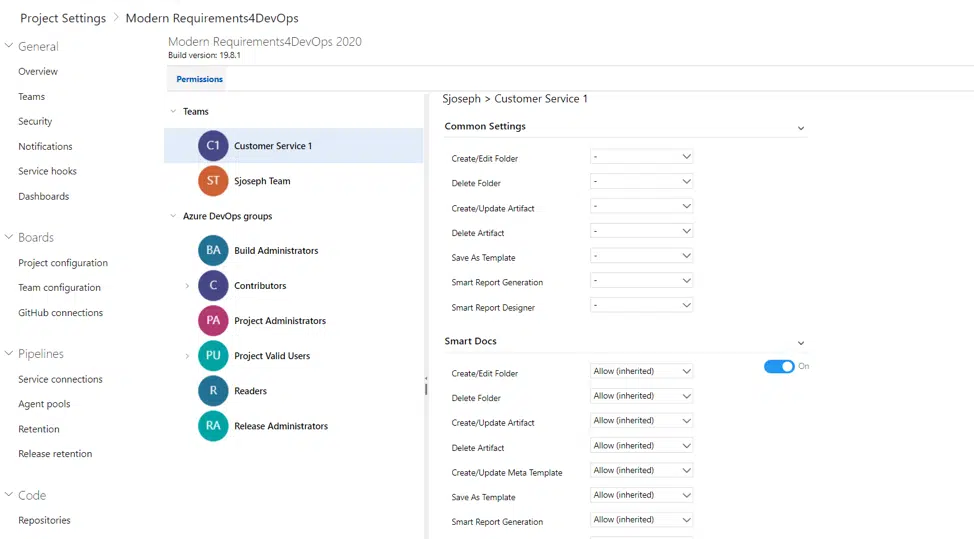This screenshot has height=539, width=974.
Task: Open Service hooks in General settings
Action: tap(47, 171)
